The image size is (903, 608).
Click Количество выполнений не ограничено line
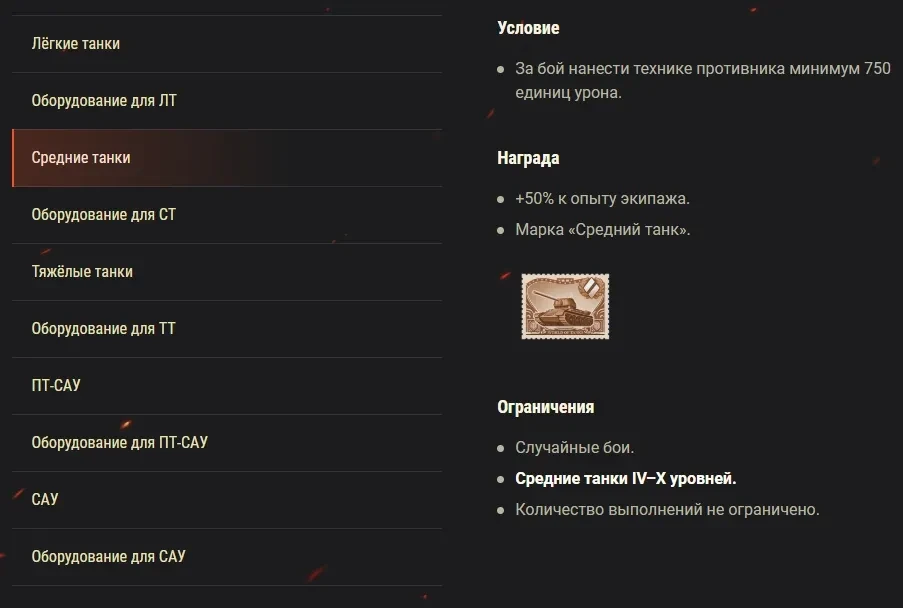coord(667,510)
